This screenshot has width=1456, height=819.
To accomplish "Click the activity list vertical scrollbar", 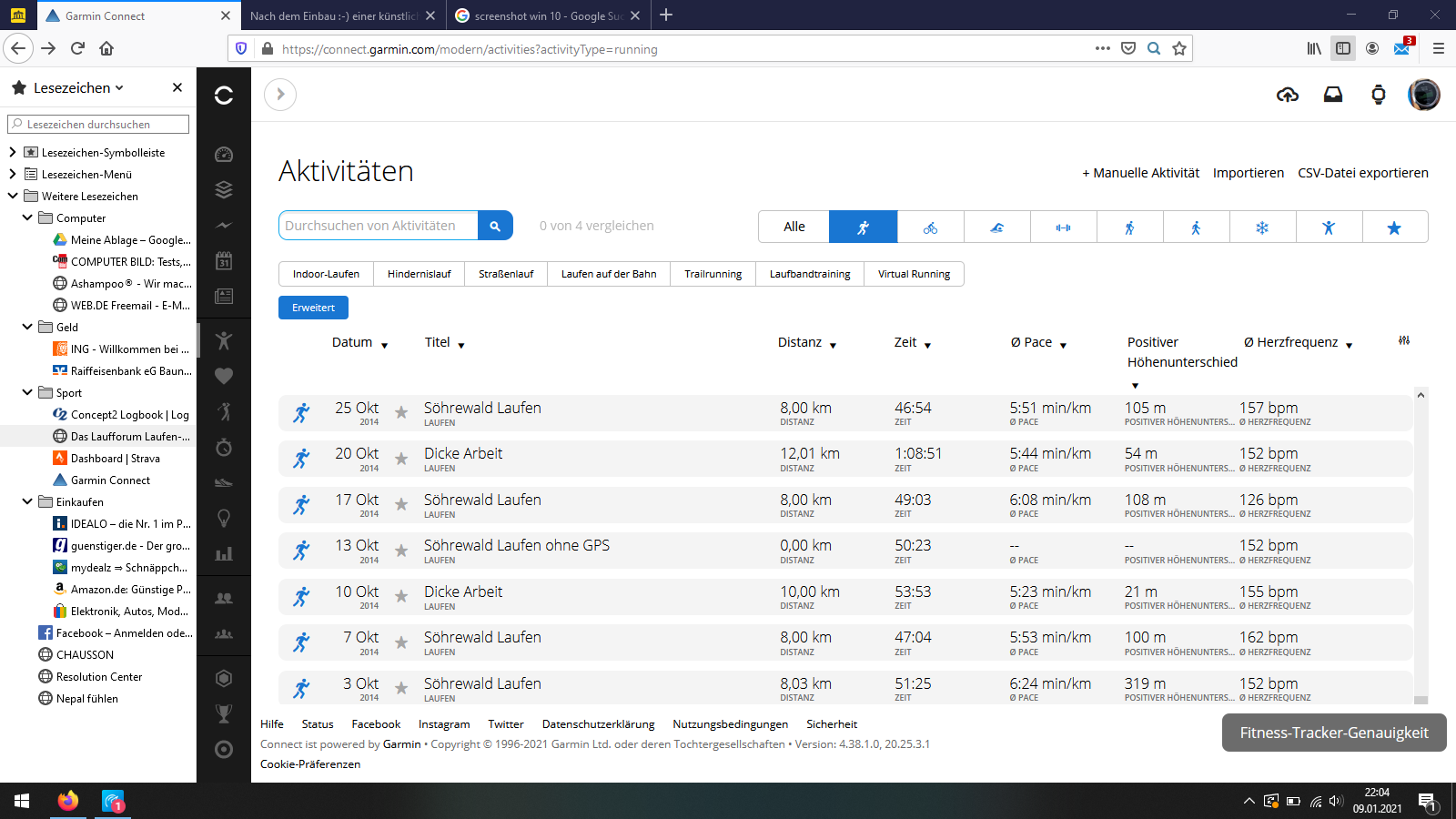I will 1421,546.
